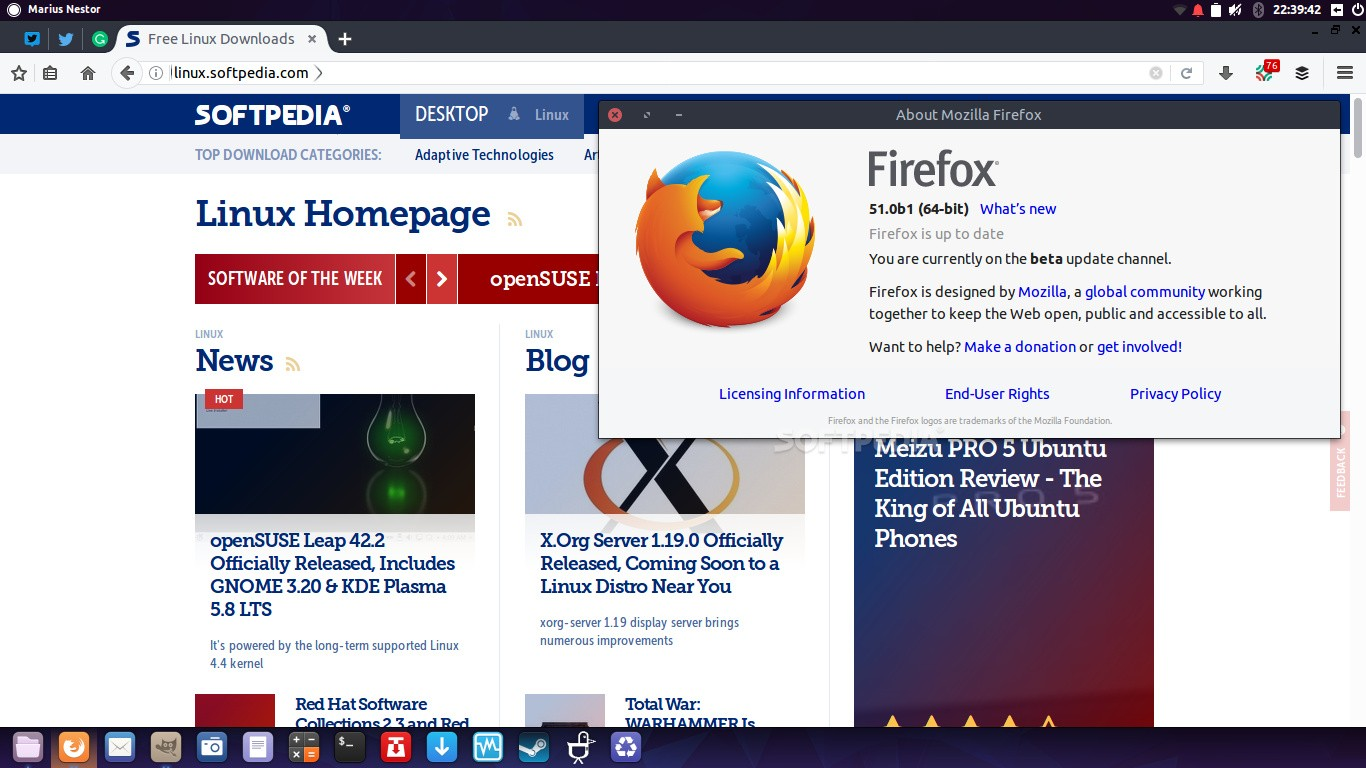Open the text editor dock icon
The height and width of the screenshot is (768, 1366).
258,747
